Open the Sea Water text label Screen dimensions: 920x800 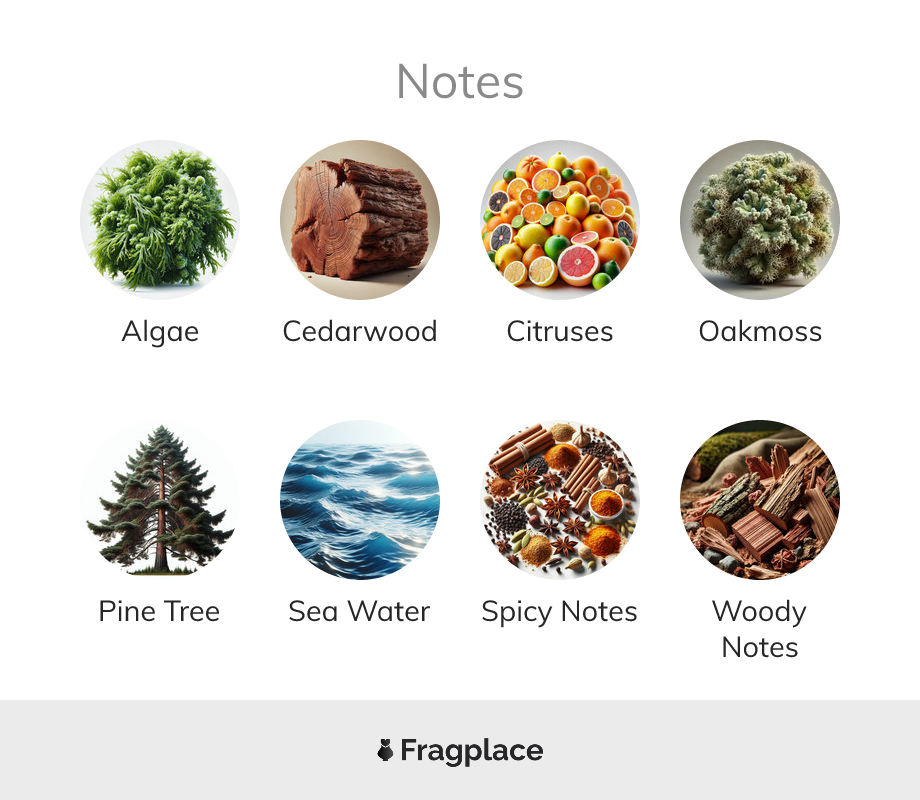click(359, 611)
